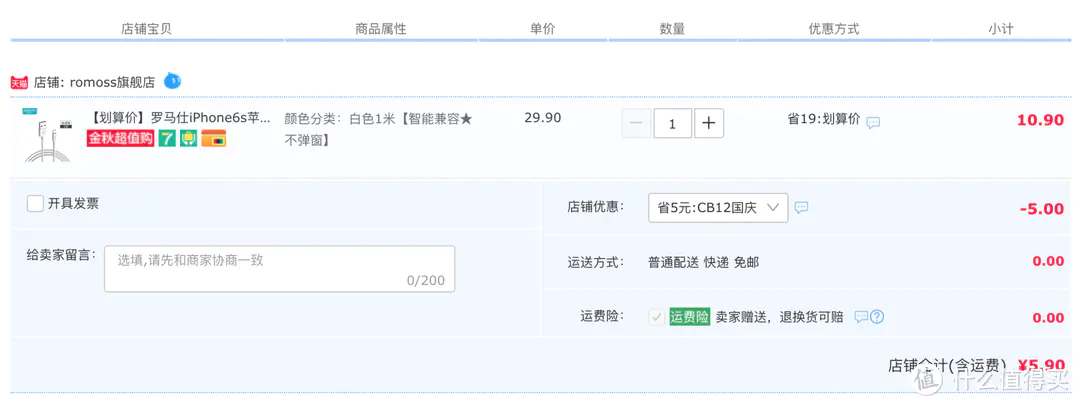Open Wangwang chat icon beside romoss旗舰店

(172, 81)
